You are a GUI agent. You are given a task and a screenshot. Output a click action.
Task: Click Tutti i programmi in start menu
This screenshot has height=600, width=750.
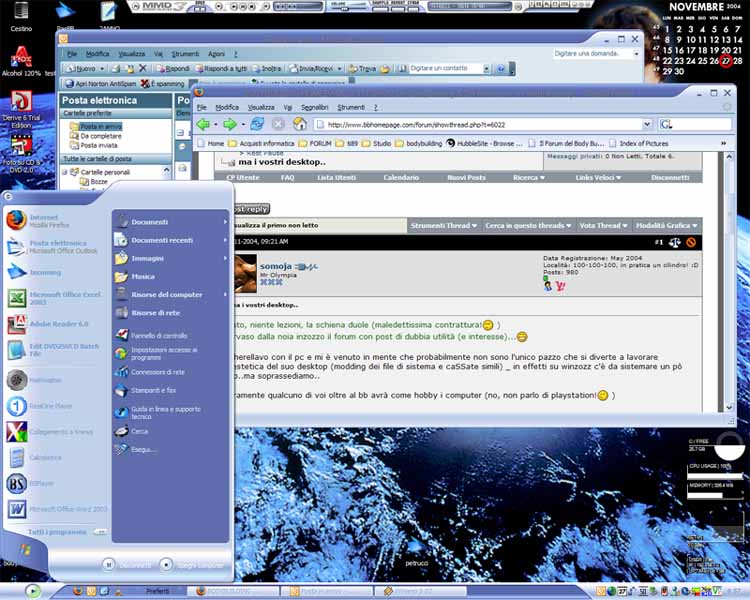point(56,532)
